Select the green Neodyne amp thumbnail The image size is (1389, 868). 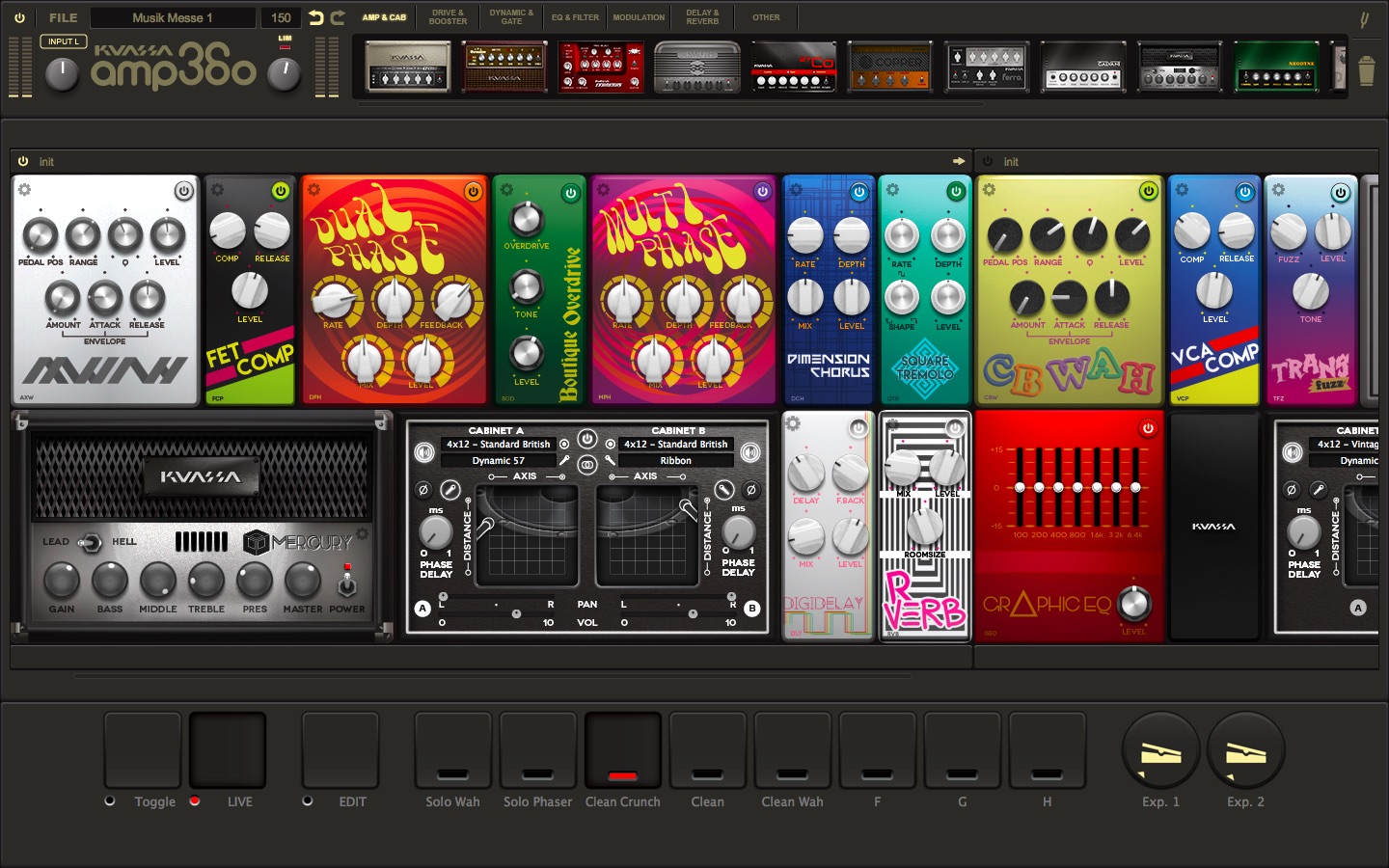1275,67
